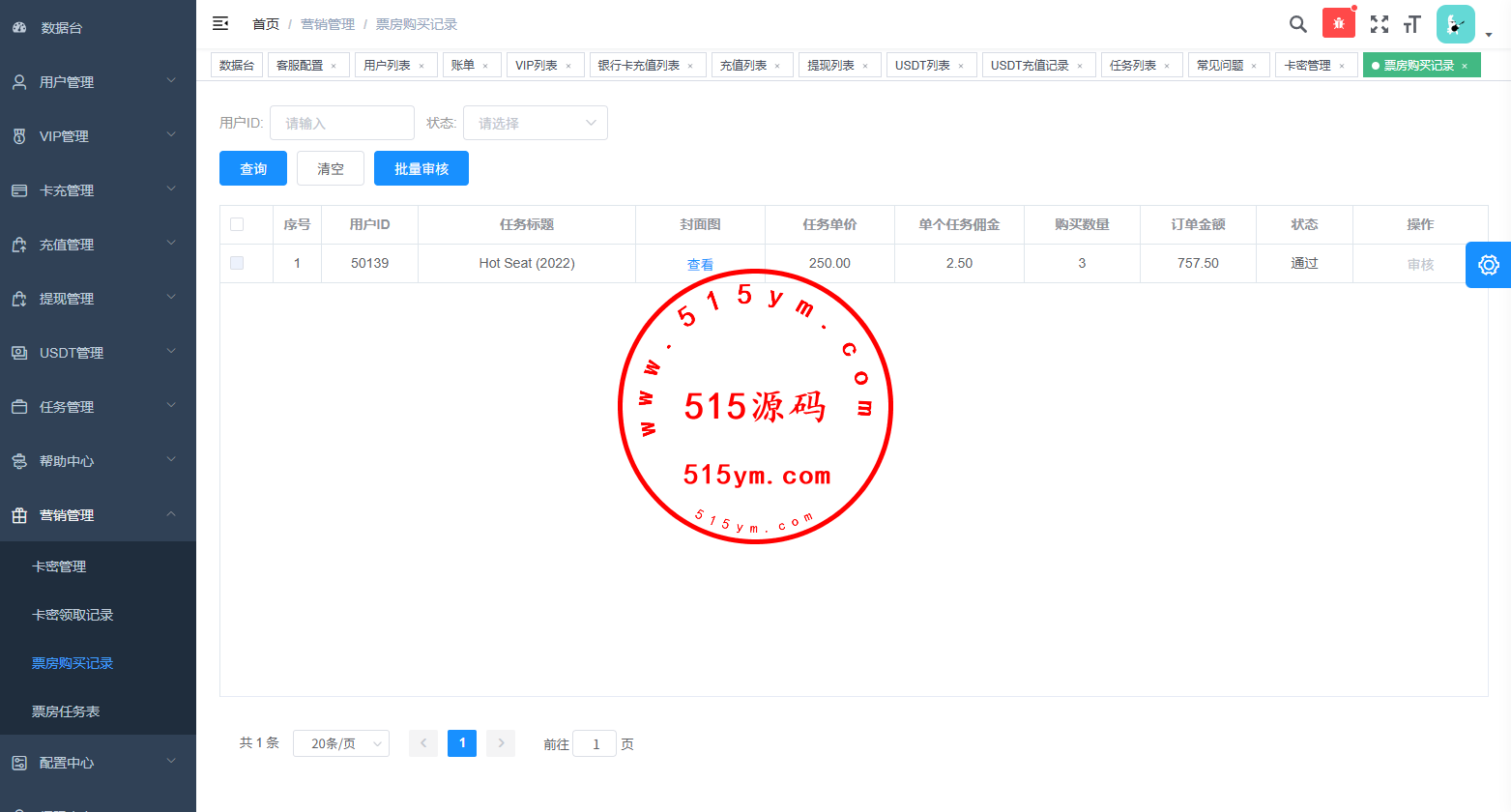Collapse the 营销管理 sidebar section

click(97, 515)
